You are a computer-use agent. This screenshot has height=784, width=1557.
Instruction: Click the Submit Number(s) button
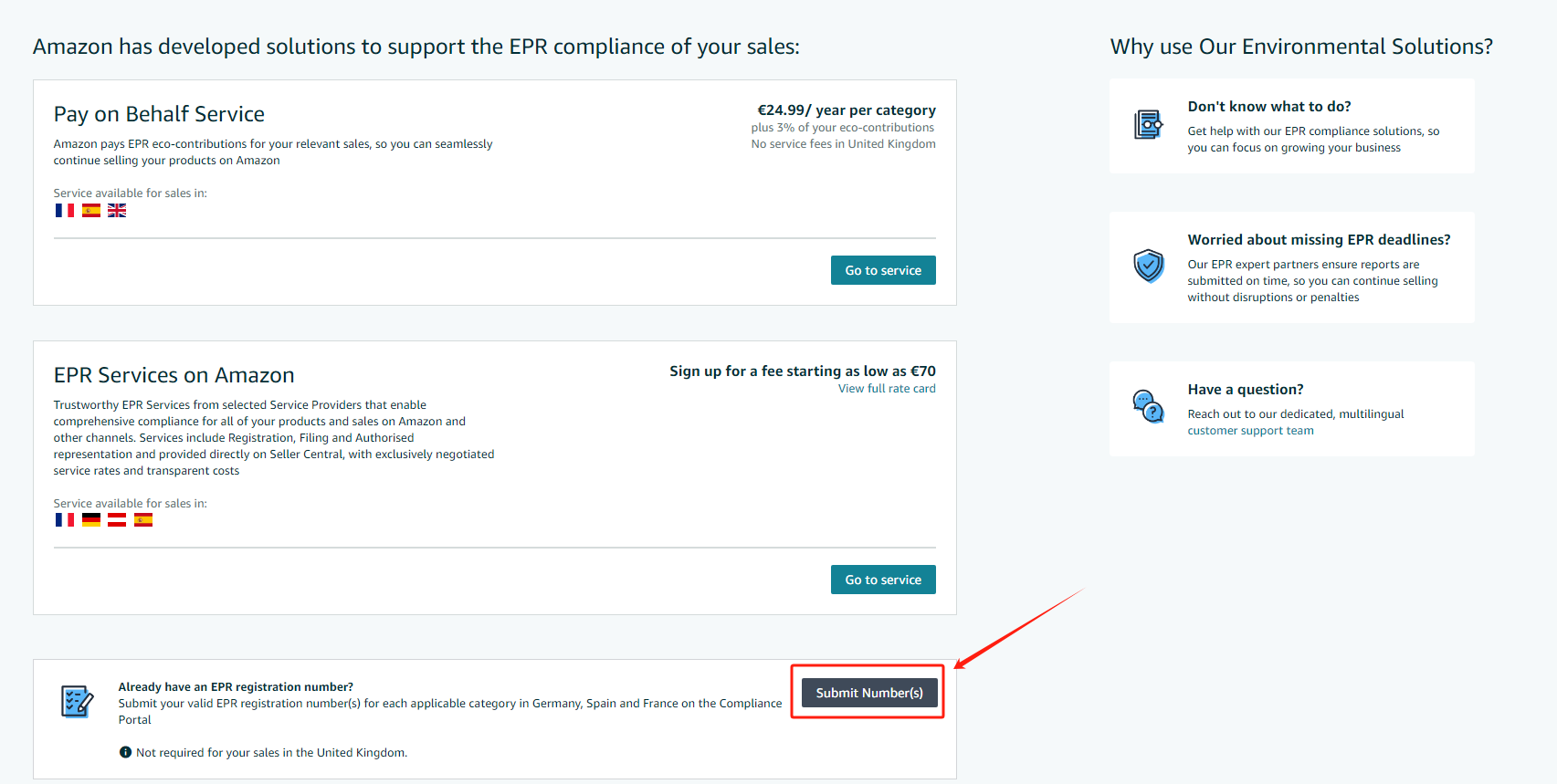tap(869, 693)
